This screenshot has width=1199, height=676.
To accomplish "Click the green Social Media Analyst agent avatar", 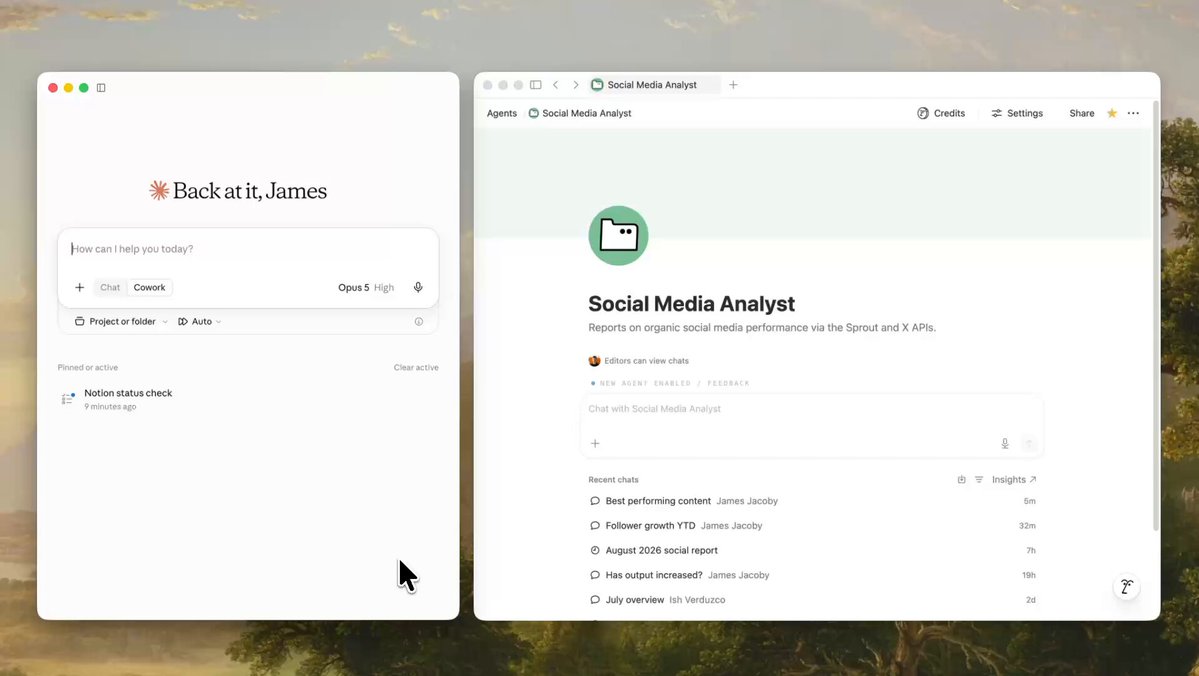I will 618,236.
